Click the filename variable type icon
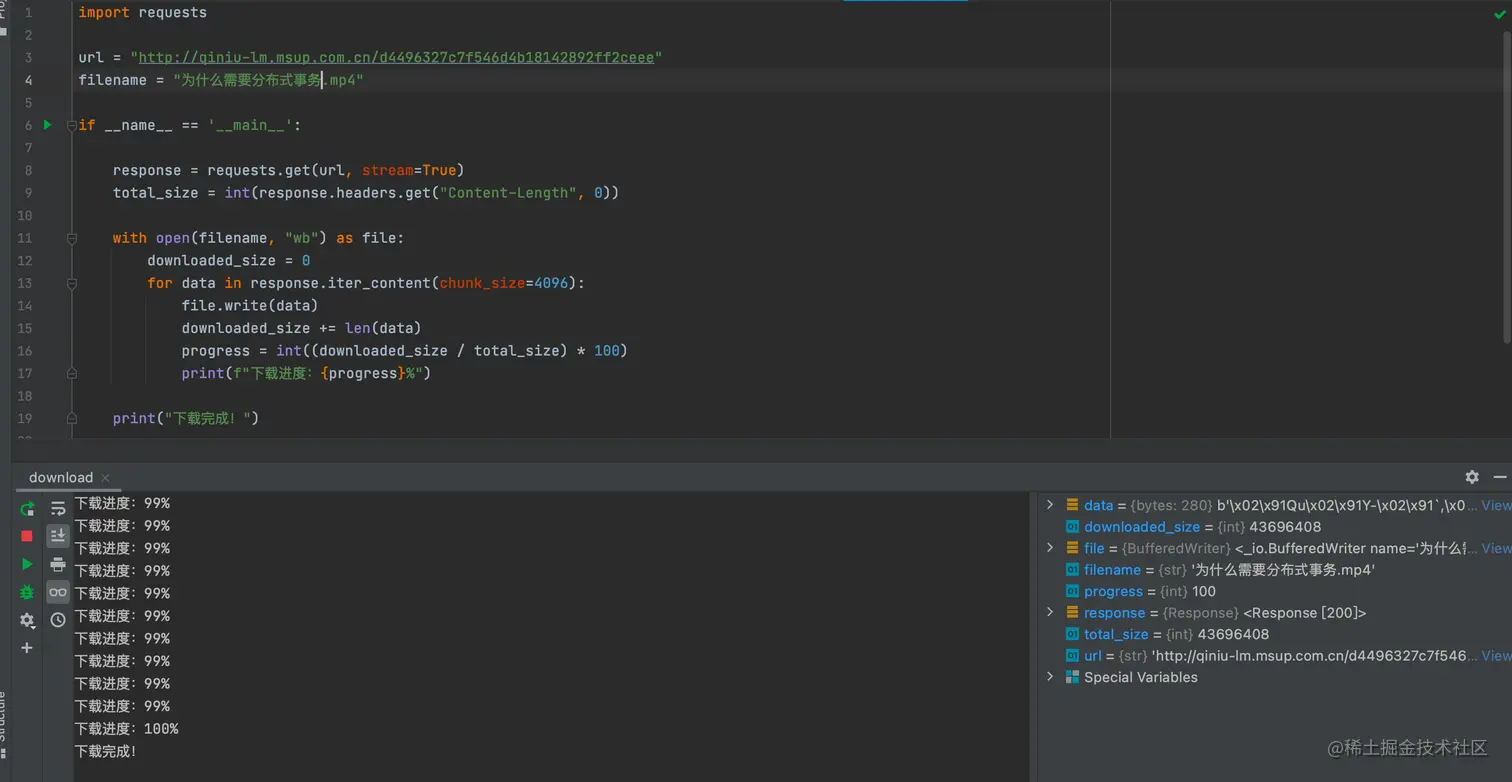 pos(1072,570)
